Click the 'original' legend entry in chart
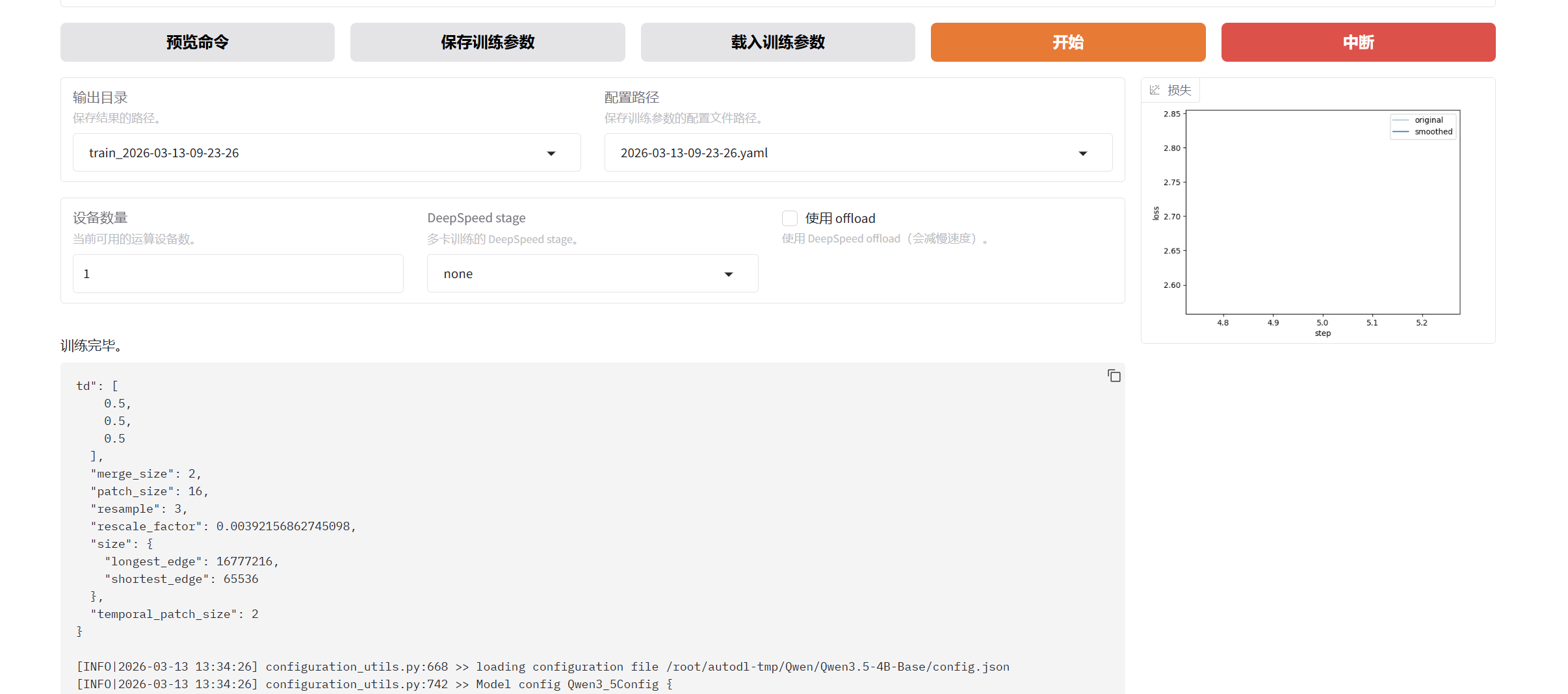1568x694 pixels. tap(1418, 120)
